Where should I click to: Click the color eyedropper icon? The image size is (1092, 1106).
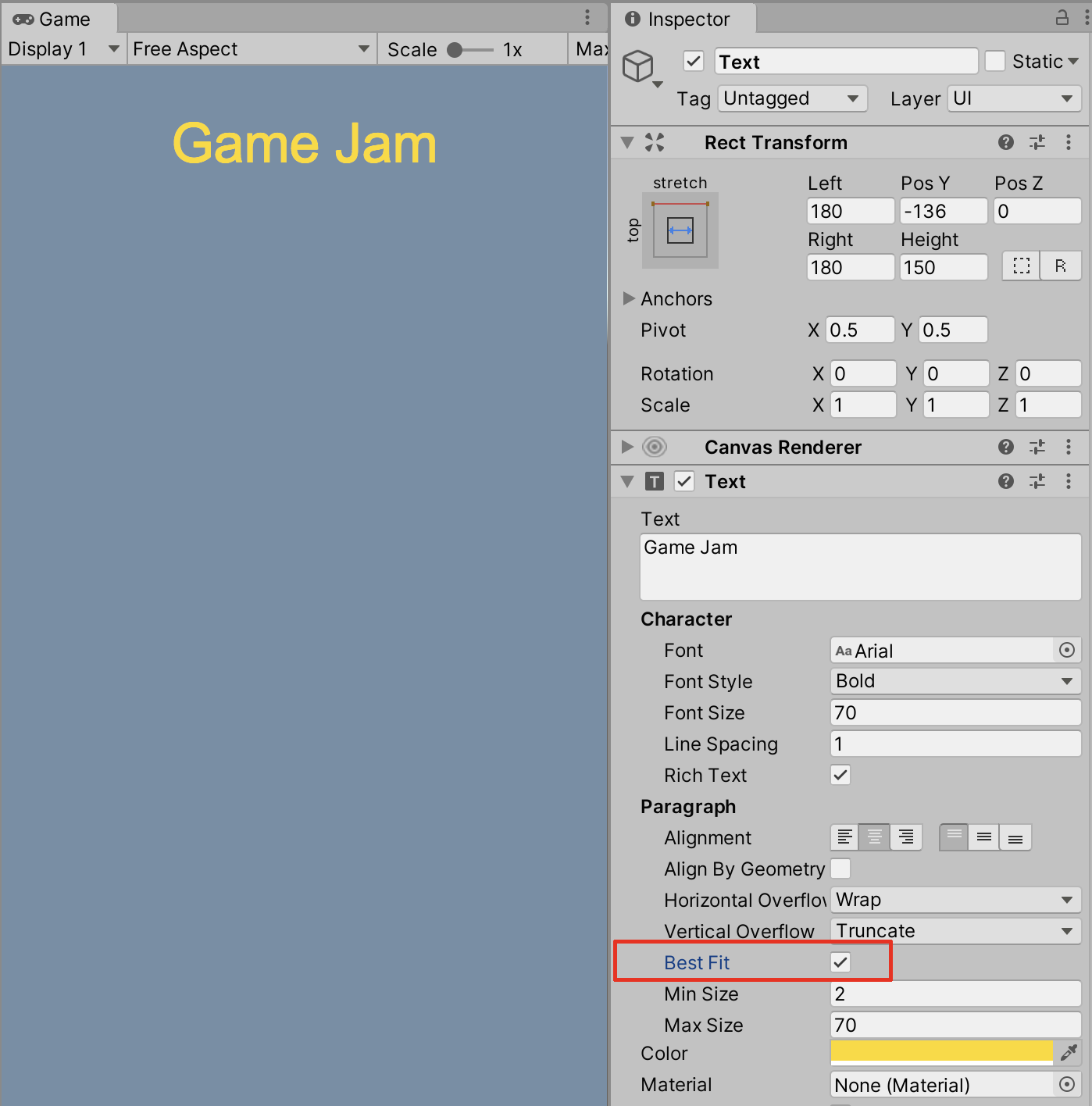tap(1068, 1053)
